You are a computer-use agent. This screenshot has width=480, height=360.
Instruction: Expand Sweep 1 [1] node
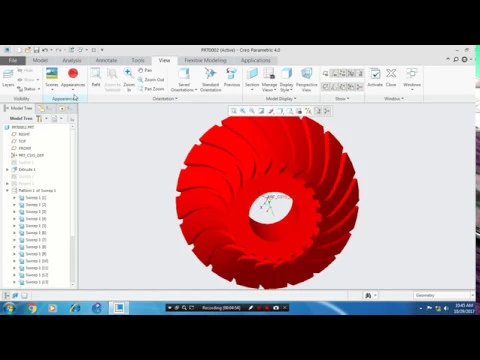click(14, 198)
